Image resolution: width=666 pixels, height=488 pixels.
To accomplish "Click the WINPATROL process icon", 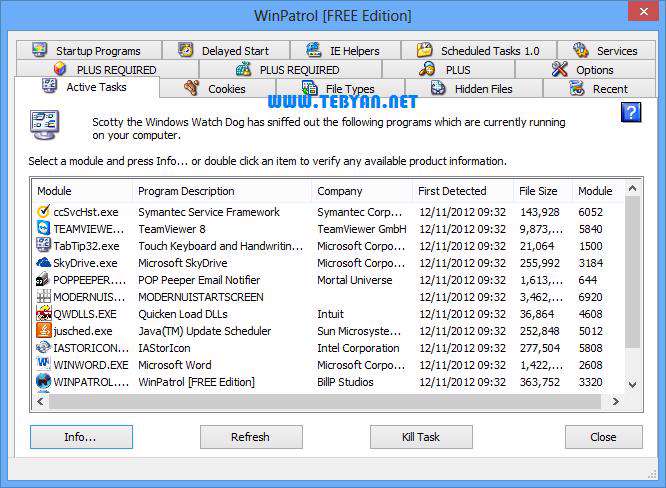I will click(43, 381).
